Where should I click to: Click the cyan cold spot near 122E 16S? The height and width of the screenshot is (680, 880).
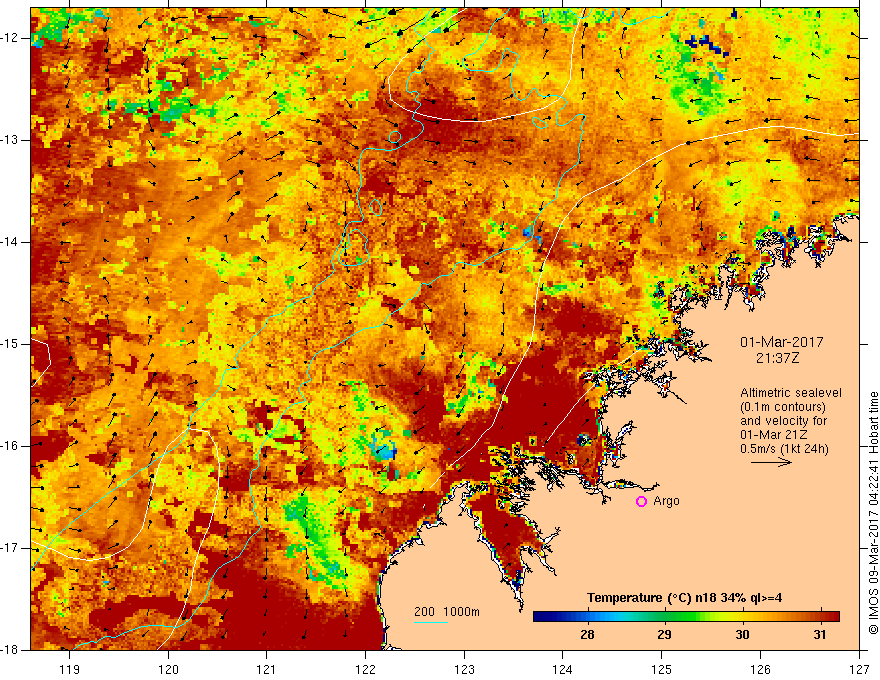pyautogui.click(x=384, y=448)
